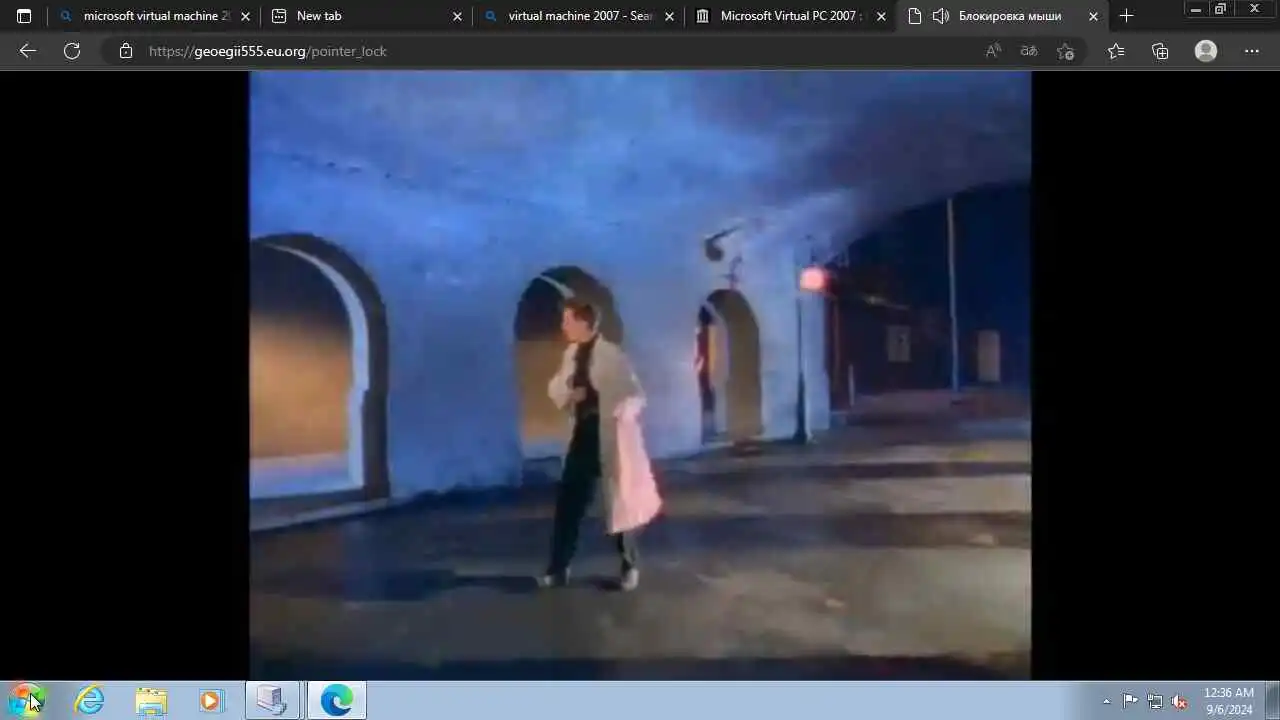Open the Collections panel

tap(1160, 51)
